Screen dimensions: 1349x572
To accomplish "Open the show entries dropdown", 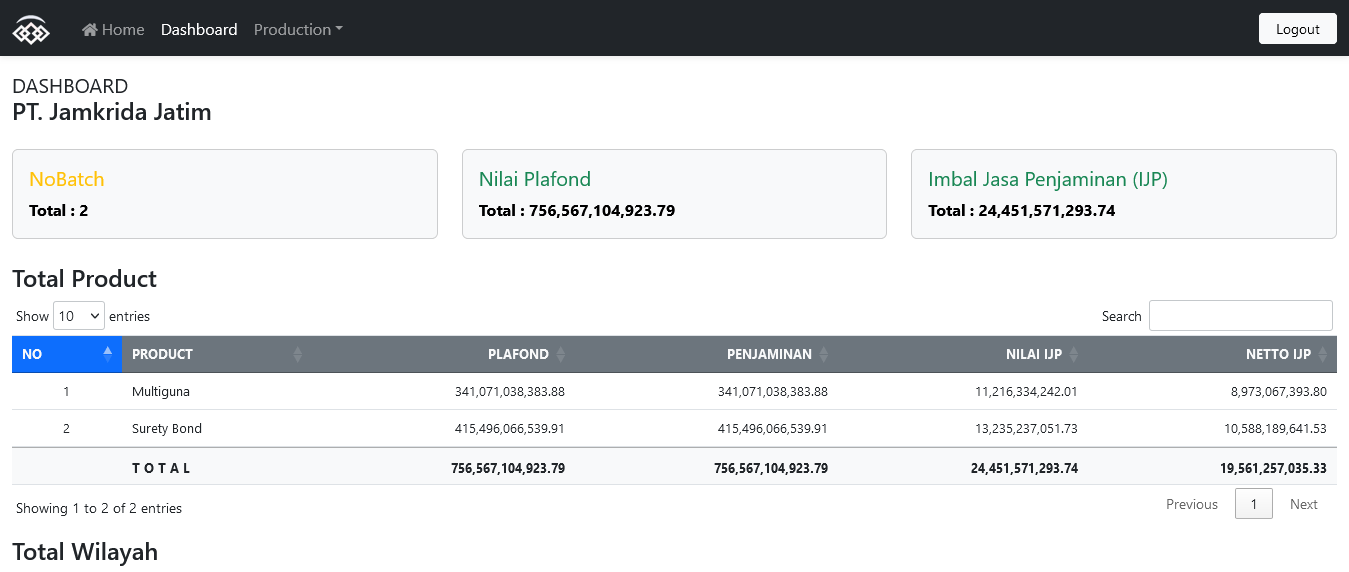I will pos(79,316).
